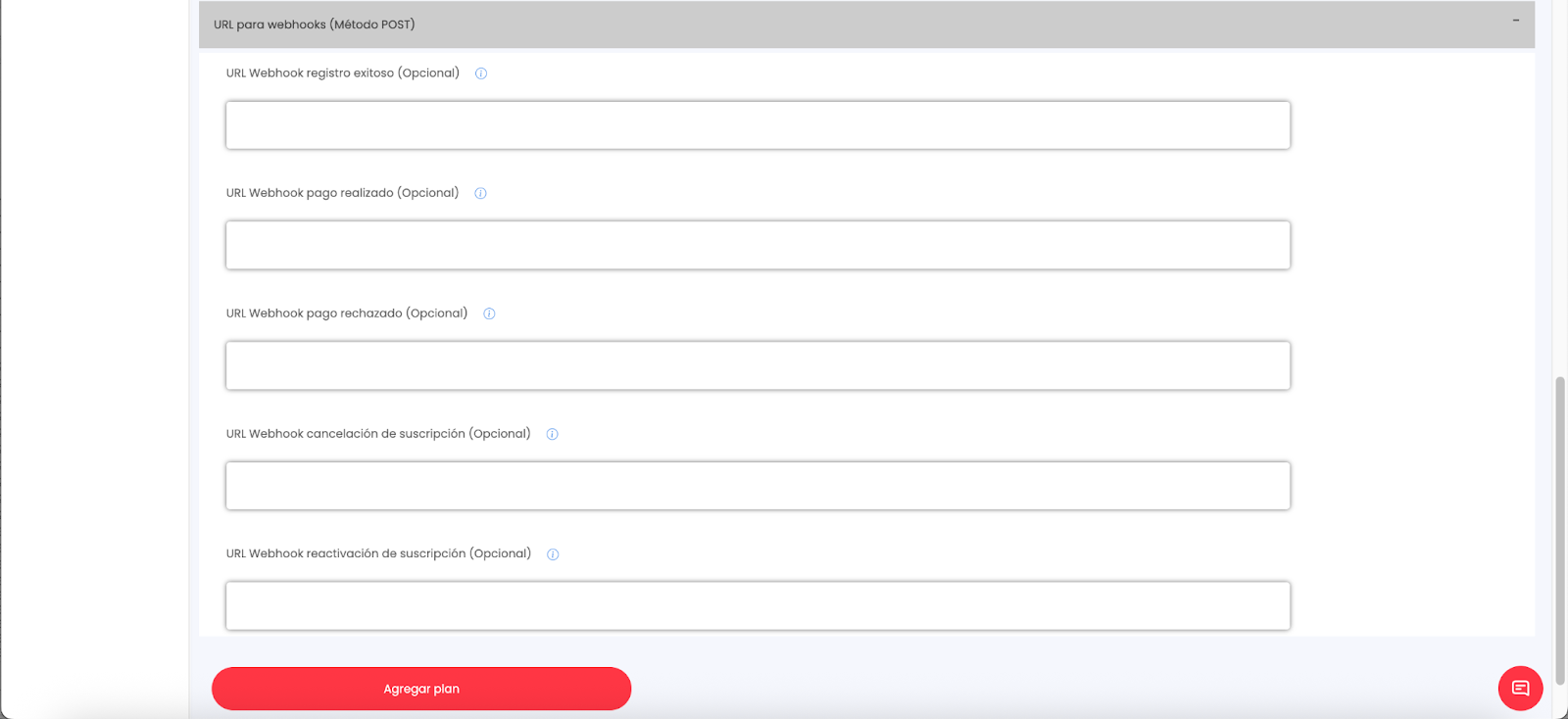The height and width of the screenshot is (719, 1568).
Task: Click info icon beside registro exitoso webhook
Action: [x=481, y=73]
